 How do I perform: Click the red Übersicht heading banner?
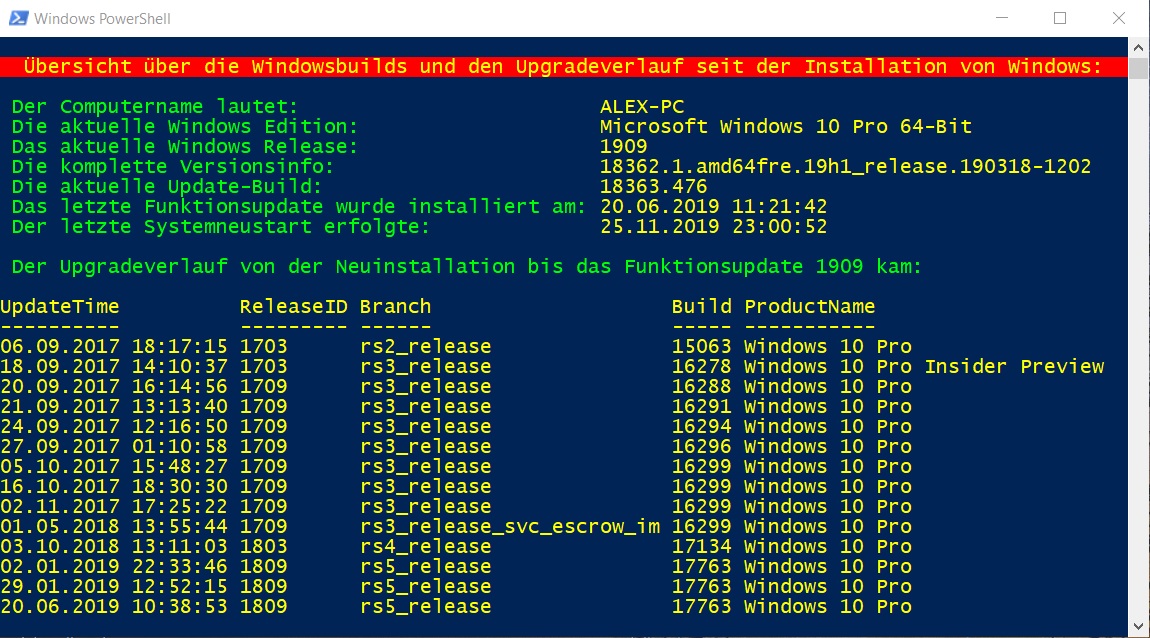[x=563, y=67]
